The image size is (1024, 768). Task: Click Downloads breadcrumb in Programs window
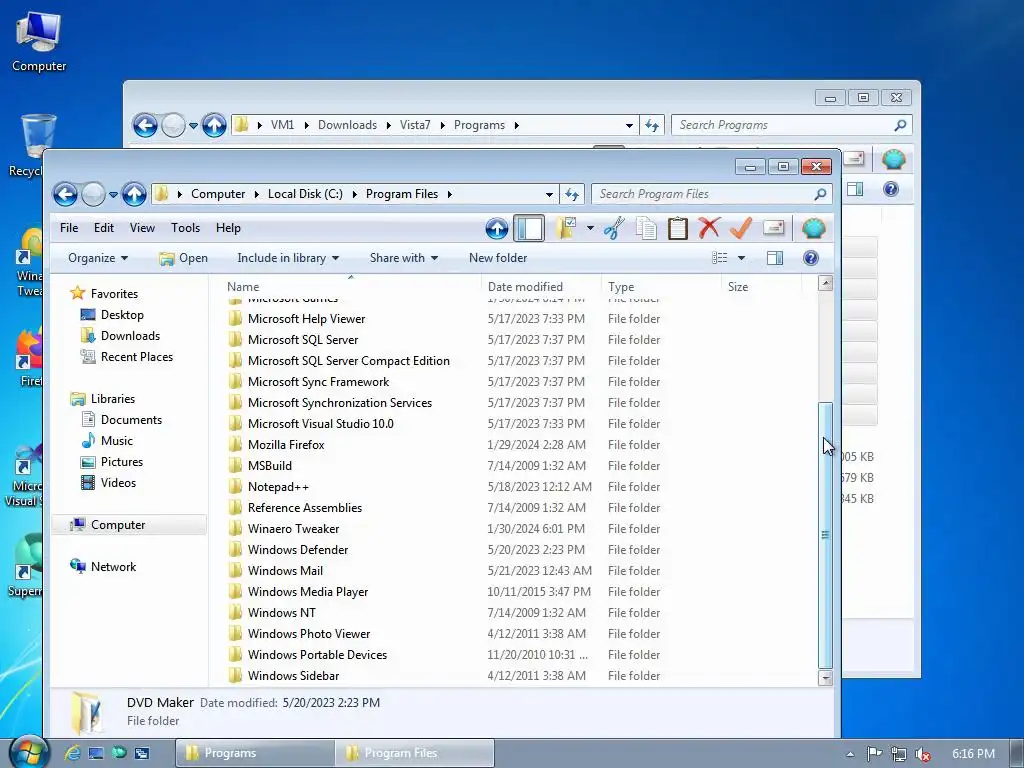tap(347, 125)
